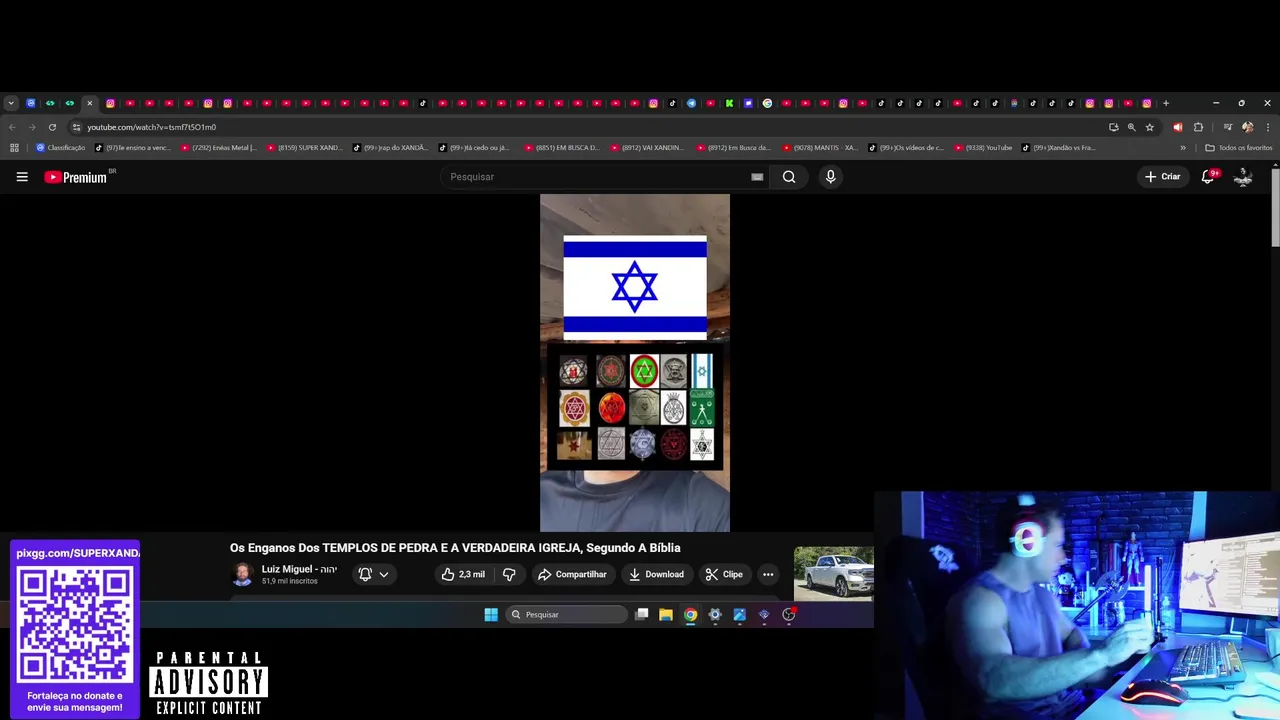1280x720 pixels.
Task: Open the Todos os favoritos folder
Action: tap(1238, 148)
